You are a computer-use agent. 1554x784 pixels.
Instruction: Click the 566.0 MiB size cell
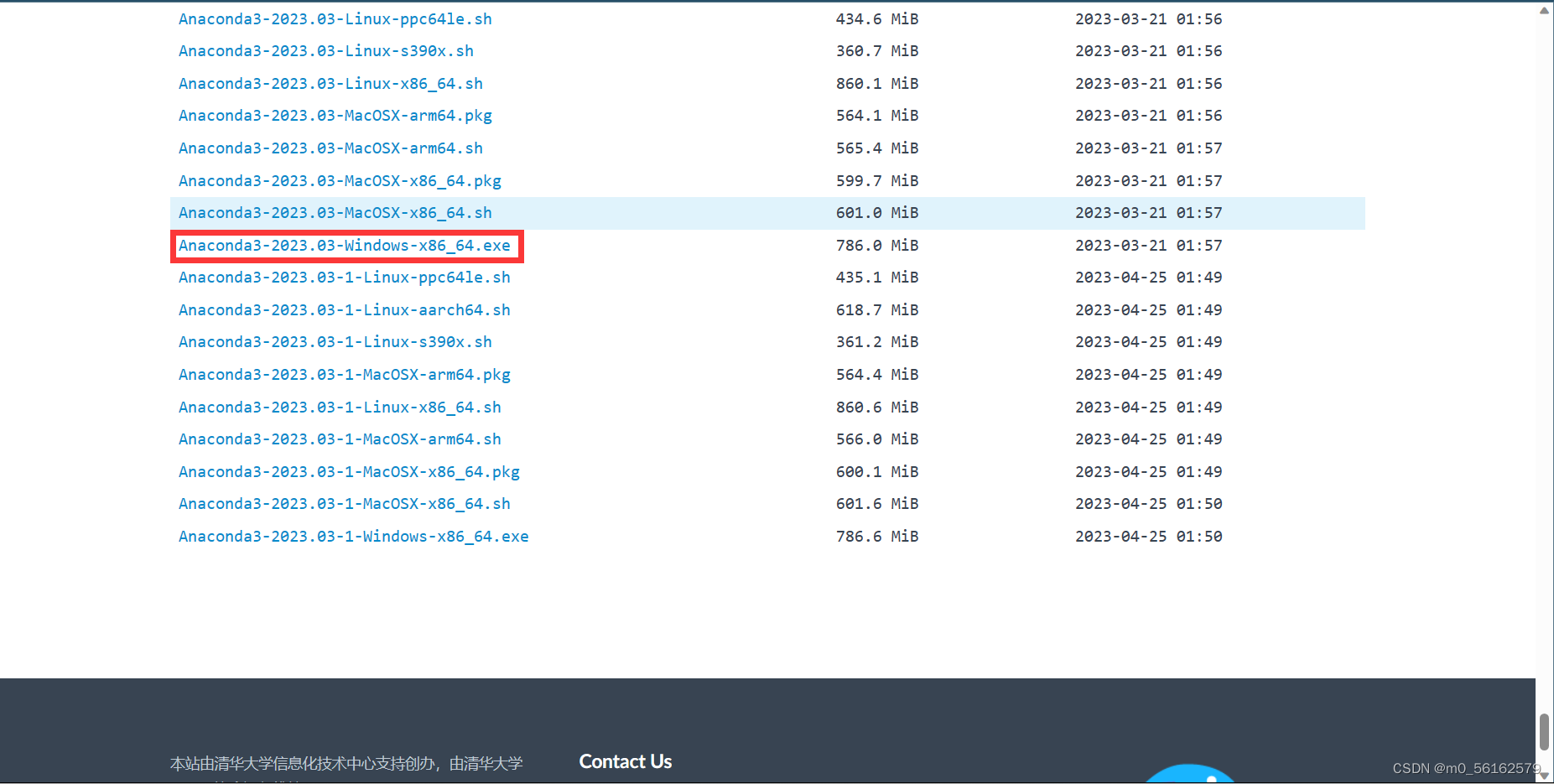[877, 439]
